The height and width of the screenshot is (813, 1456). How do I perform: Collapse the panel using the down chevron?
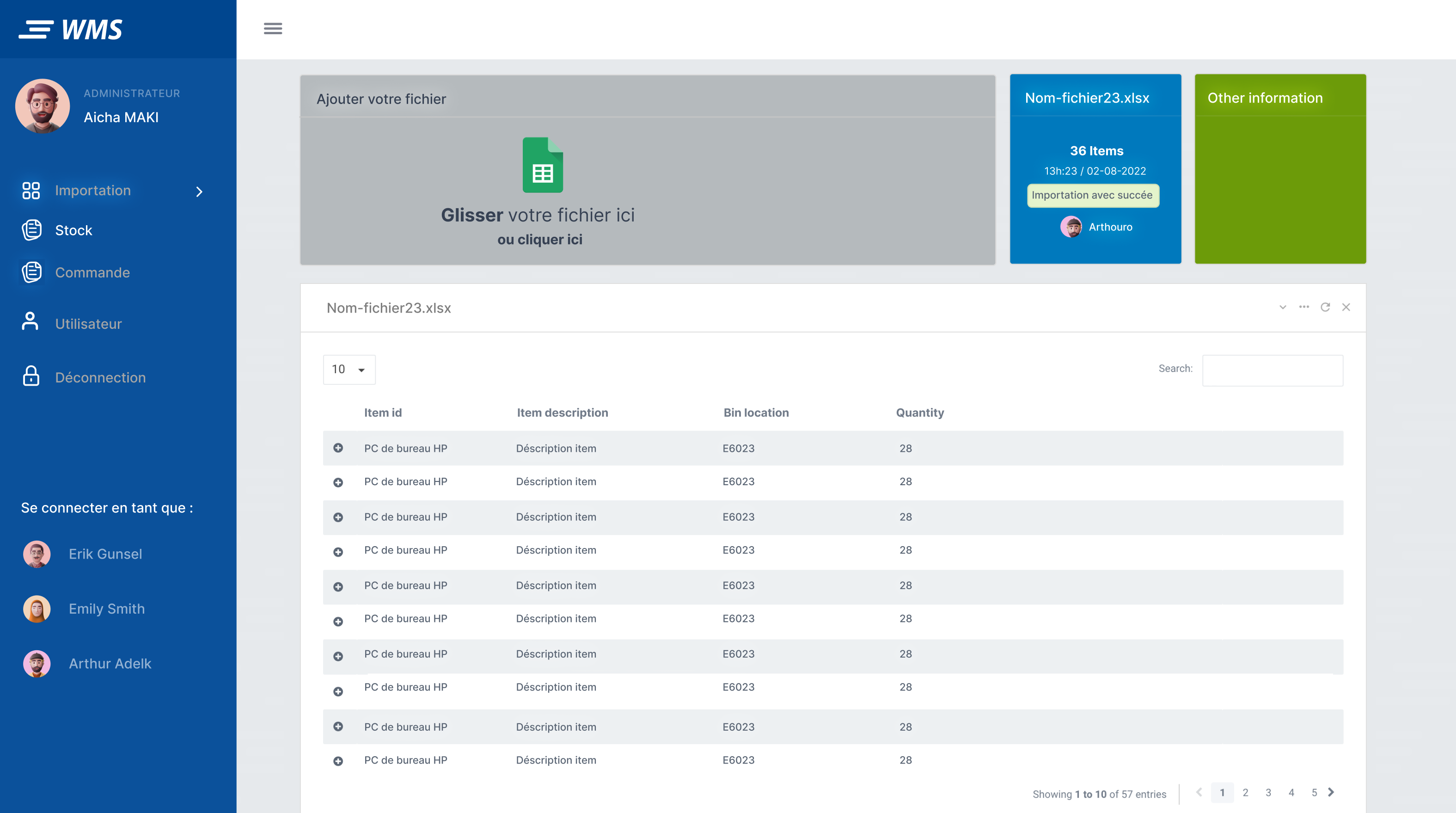(x=1283, y=307)
